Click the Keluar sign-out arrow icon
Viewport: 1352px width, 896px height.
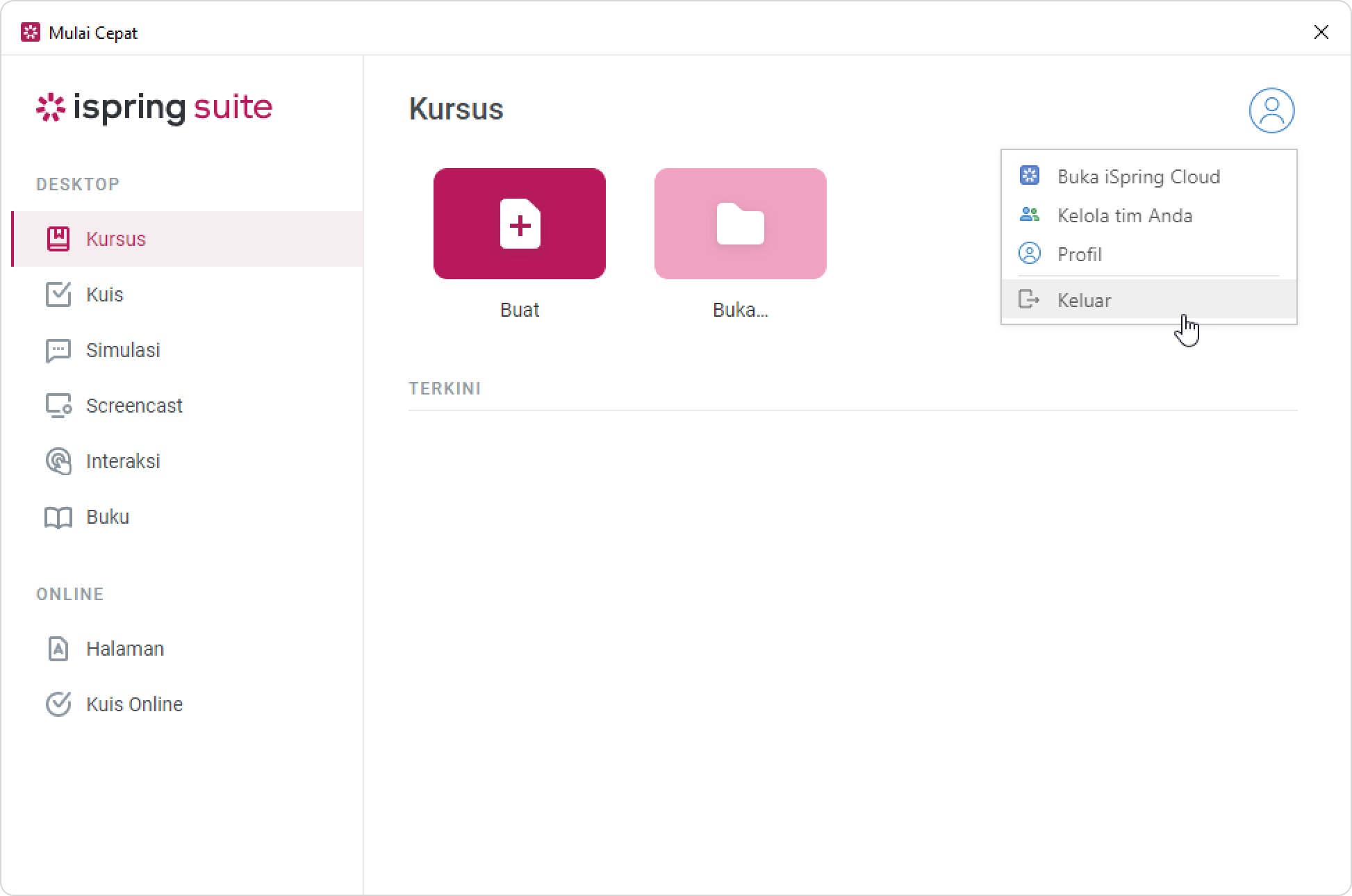(1029, 299)
